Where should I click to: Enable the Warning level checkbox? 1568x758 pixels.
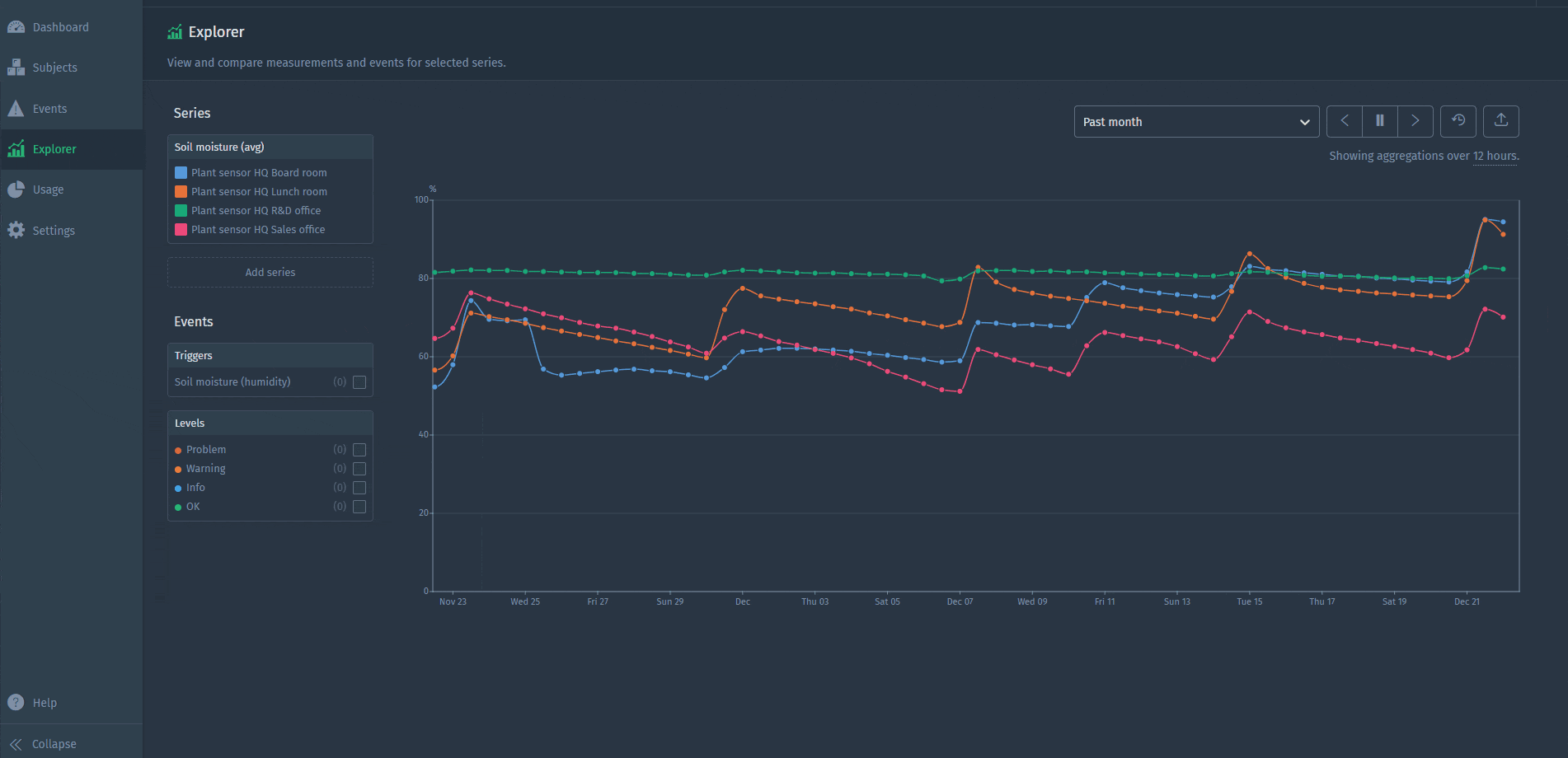coord(359,468)
